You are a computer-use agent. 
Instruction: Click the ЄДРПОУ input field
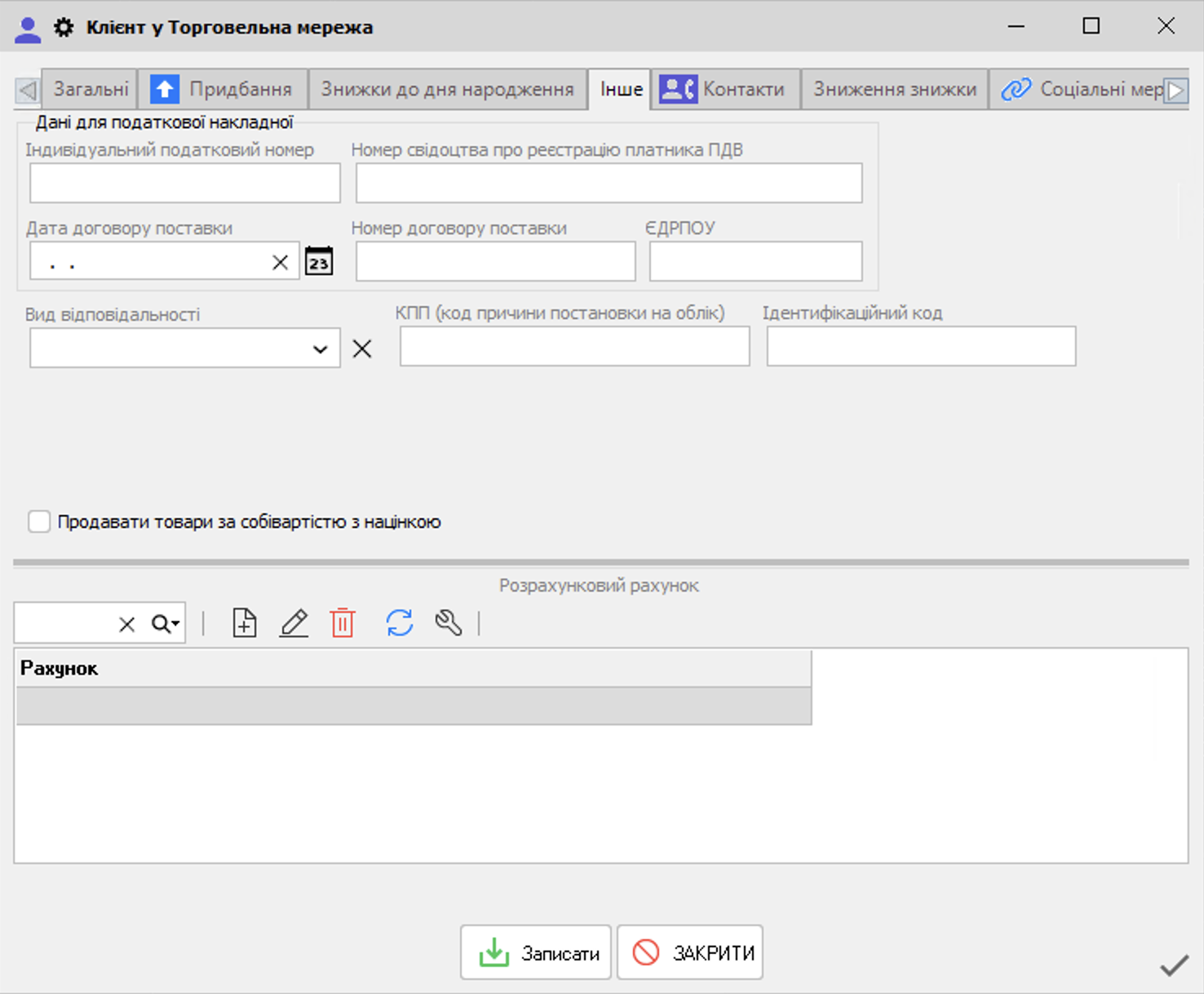click(755, 261)
